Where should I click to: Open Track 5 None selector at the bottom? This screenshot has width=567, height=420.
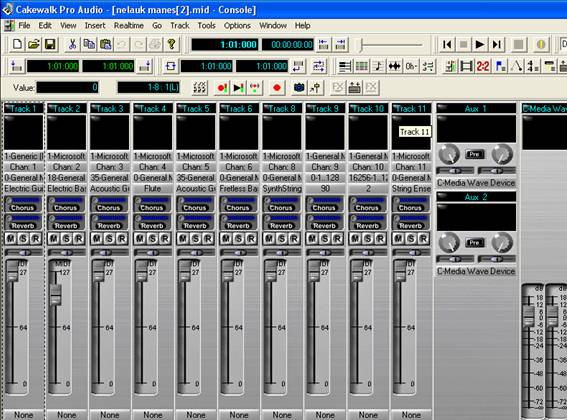click(196, 415)
